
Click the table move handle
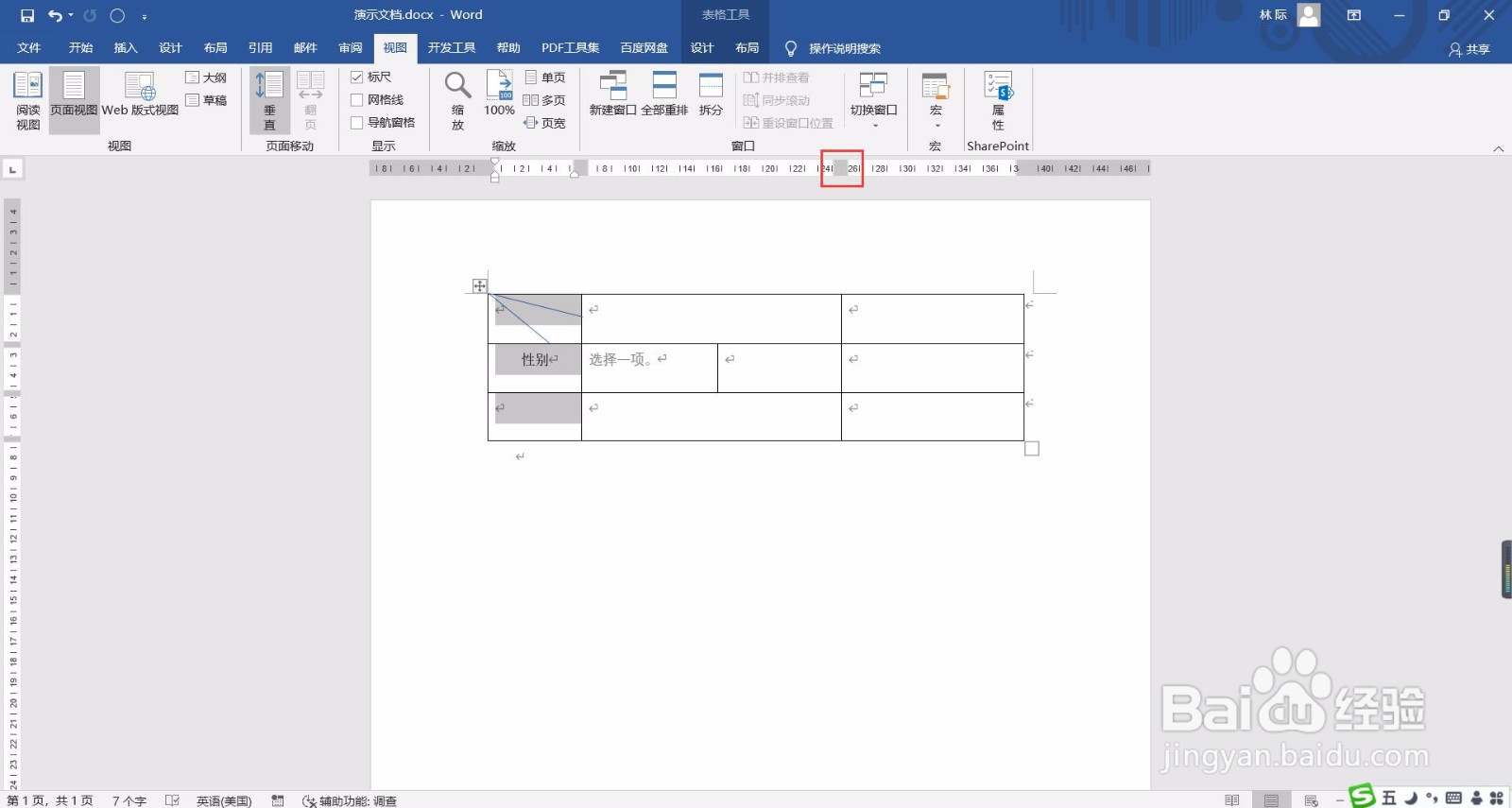(480, 285)
